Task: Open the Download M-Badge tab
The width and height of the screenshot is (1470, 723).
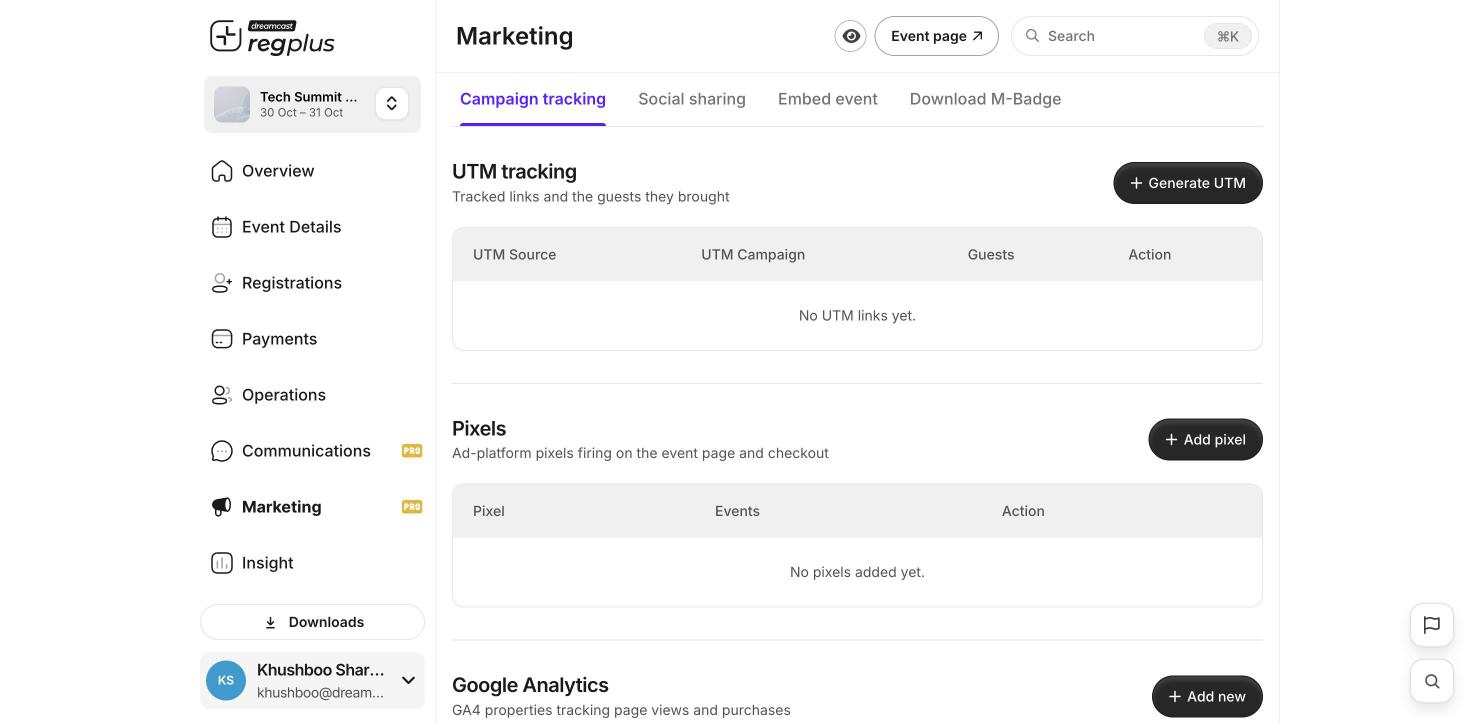Action: 985,99
